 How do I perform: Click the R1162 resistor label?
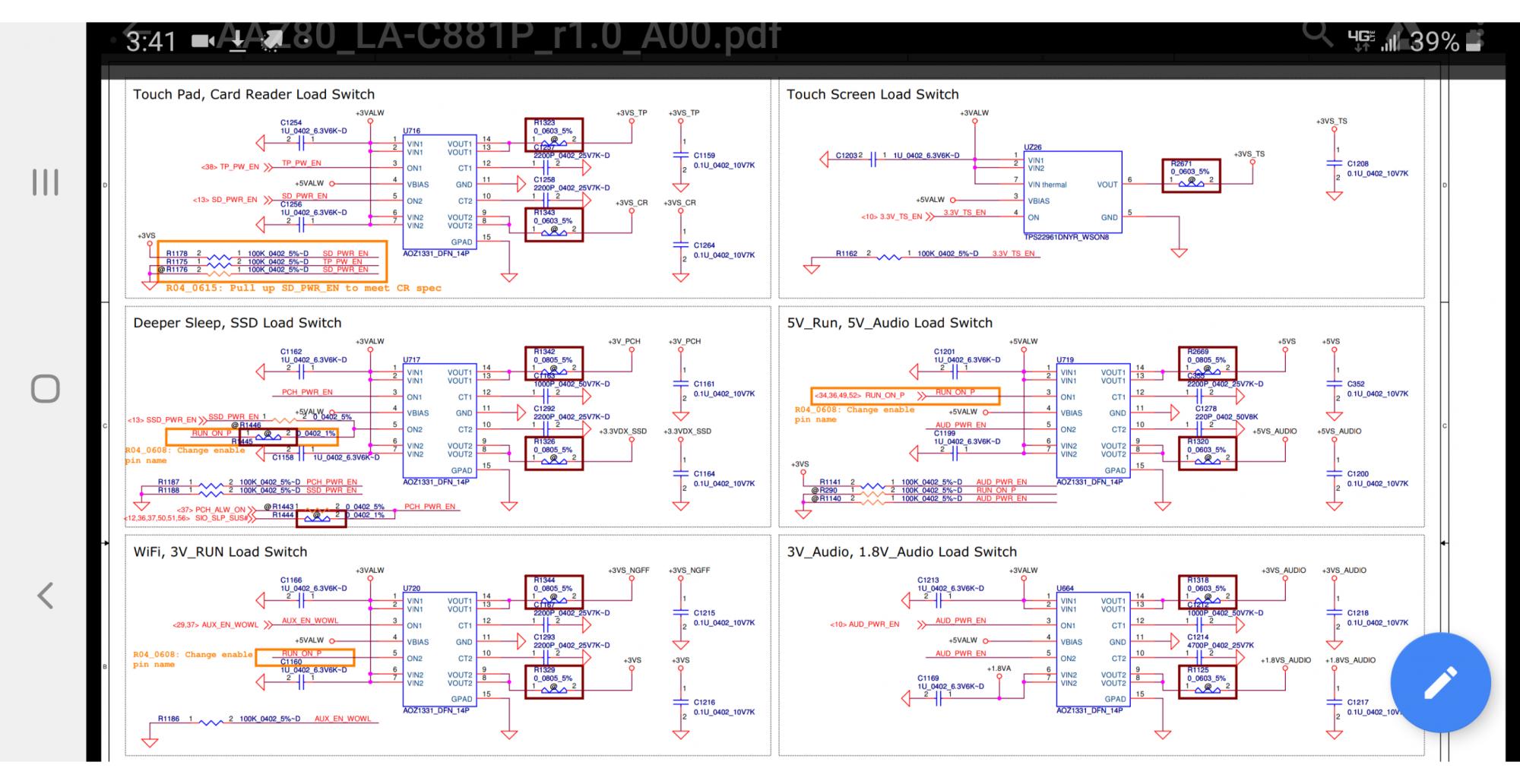point(847,254)
